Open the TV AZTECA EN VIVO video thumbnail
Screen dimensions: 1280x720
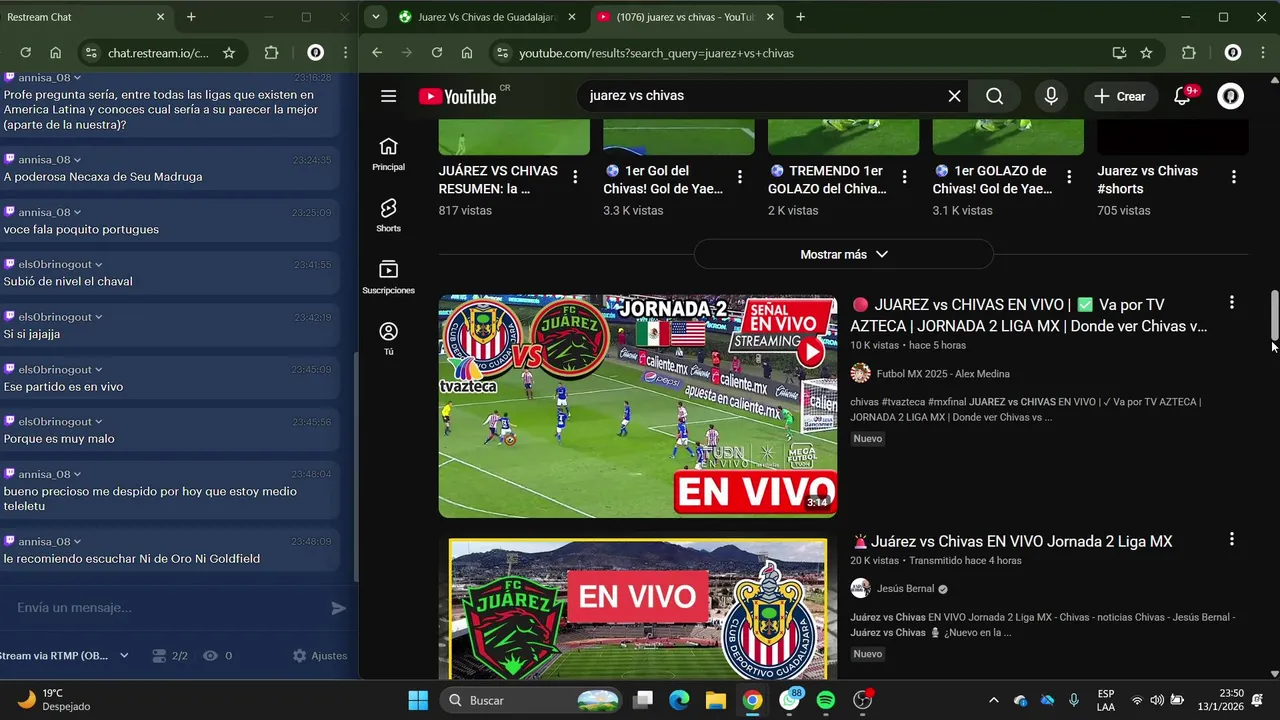point(638,406)
